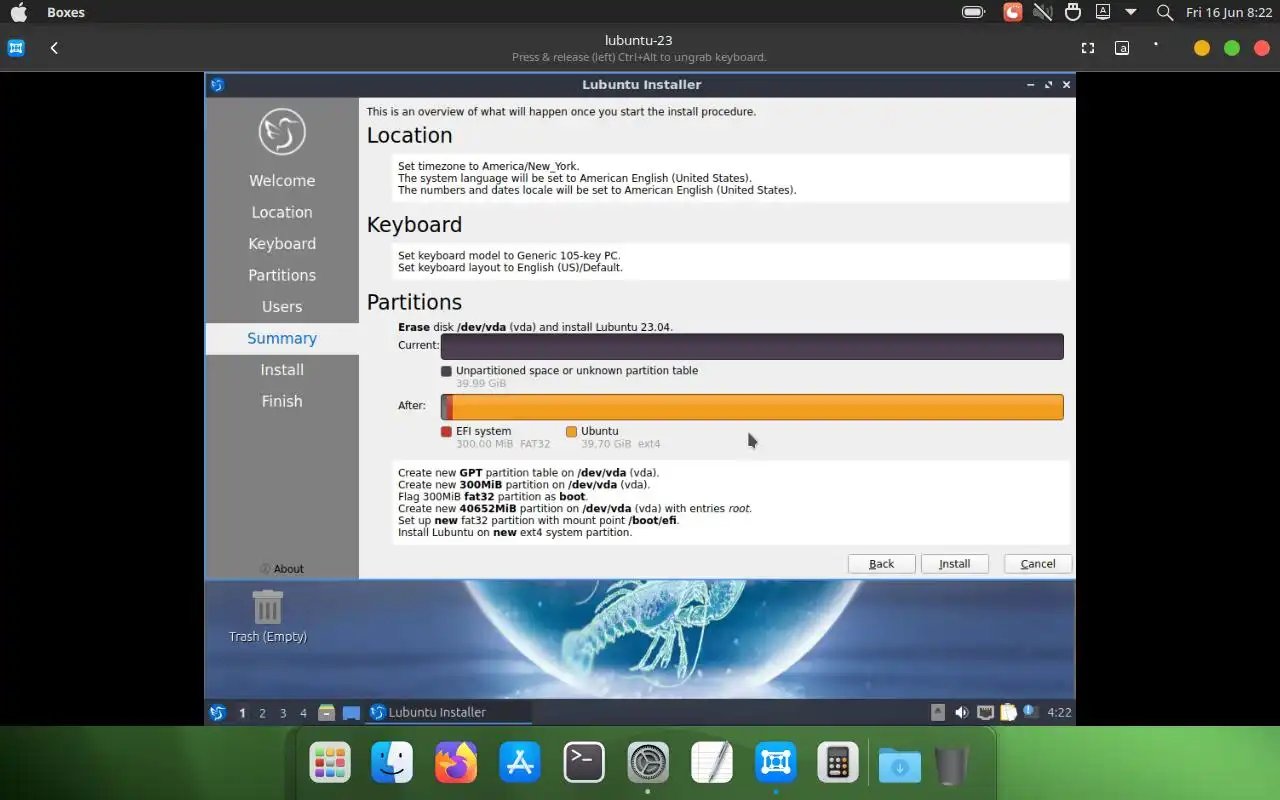
Task: Switch to virtual desktop 4
Action: [303, 713]
